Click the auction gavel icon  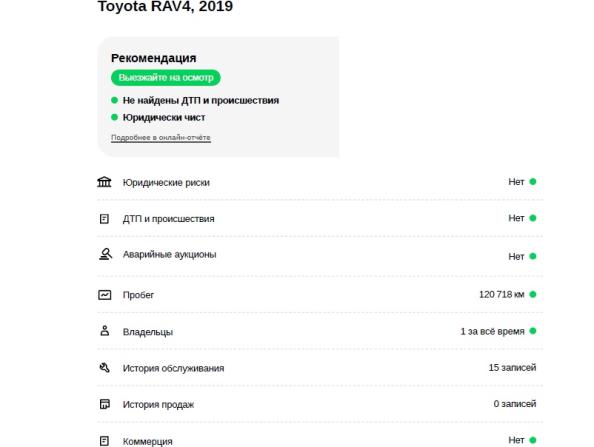coord(105,254)
